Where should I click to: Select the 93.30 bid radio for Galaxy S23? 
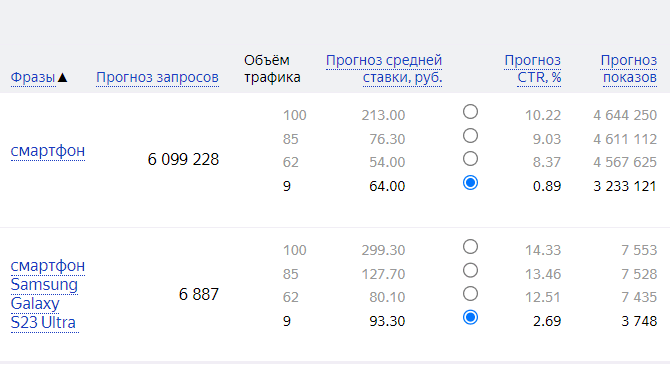pyautogui.click(x=470, y=317)
